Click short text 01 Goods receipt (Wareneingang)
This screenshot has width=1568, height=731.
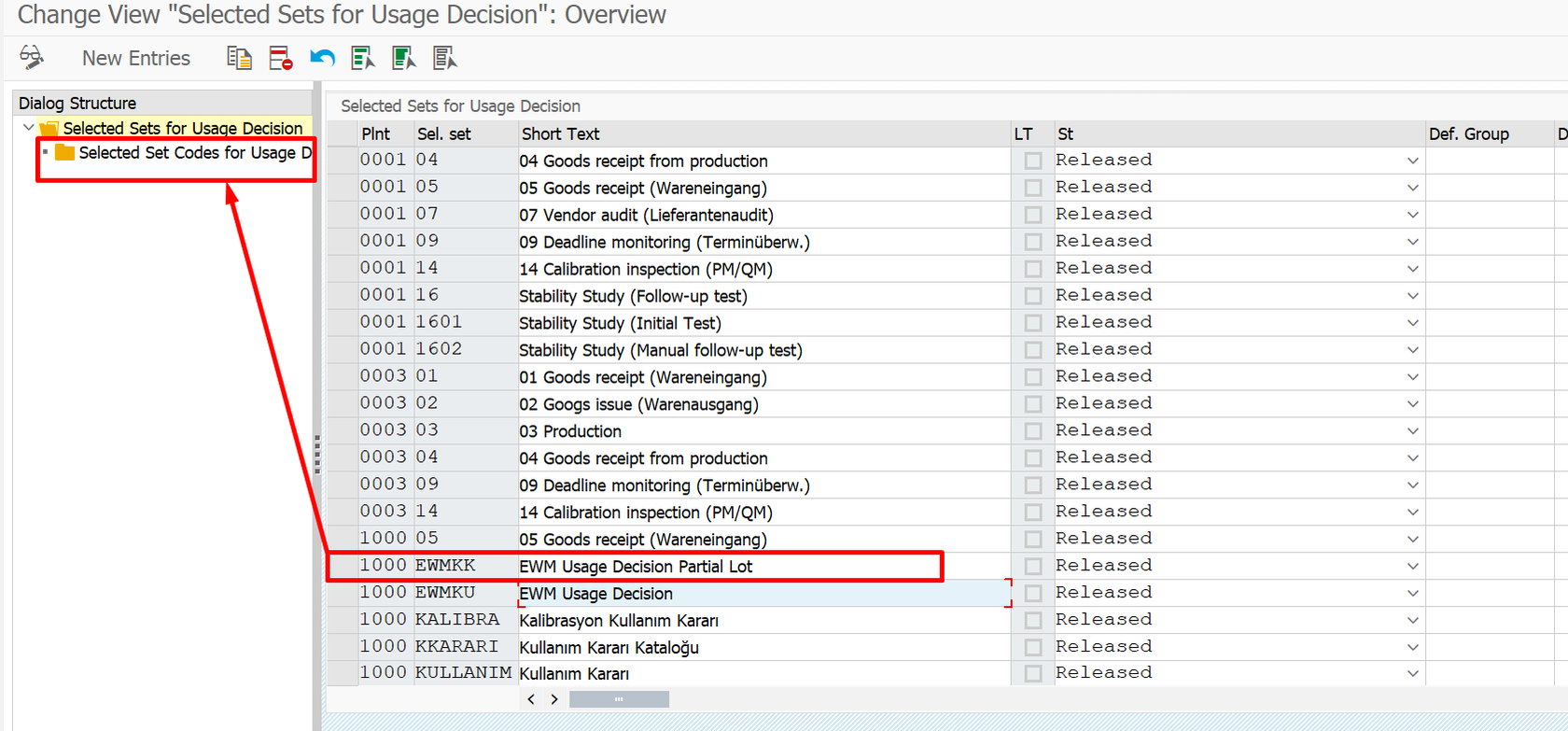click(643, 377)
